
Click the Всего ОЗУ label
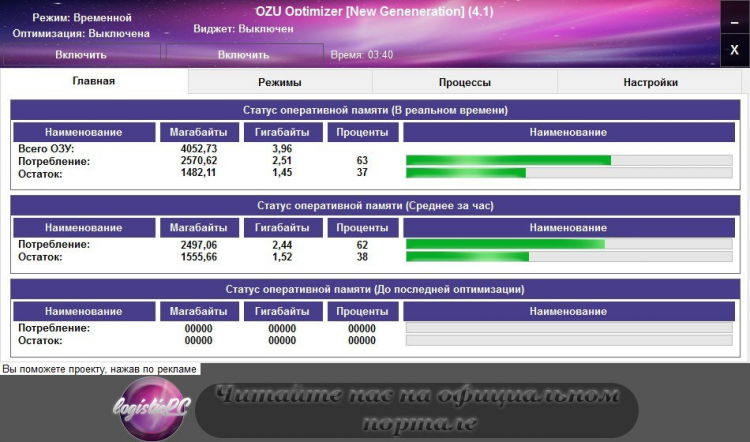click(46, 149)
